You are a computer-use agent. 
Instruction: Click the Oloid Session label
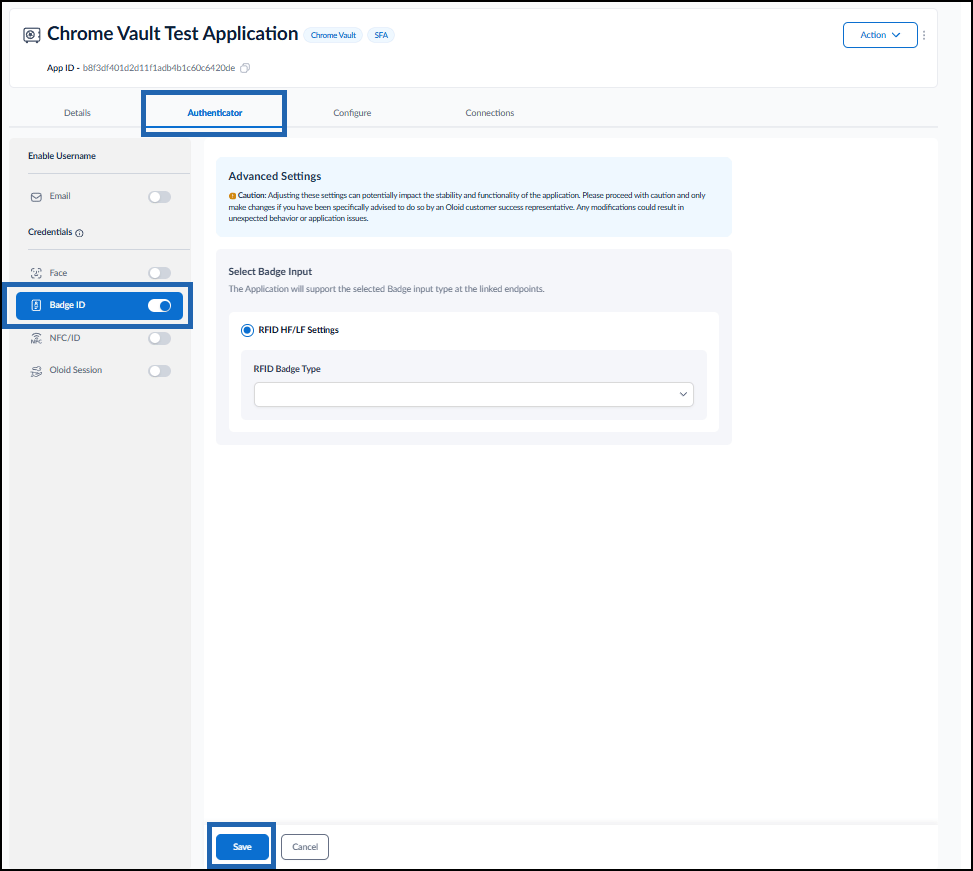(x=76, y=370)
